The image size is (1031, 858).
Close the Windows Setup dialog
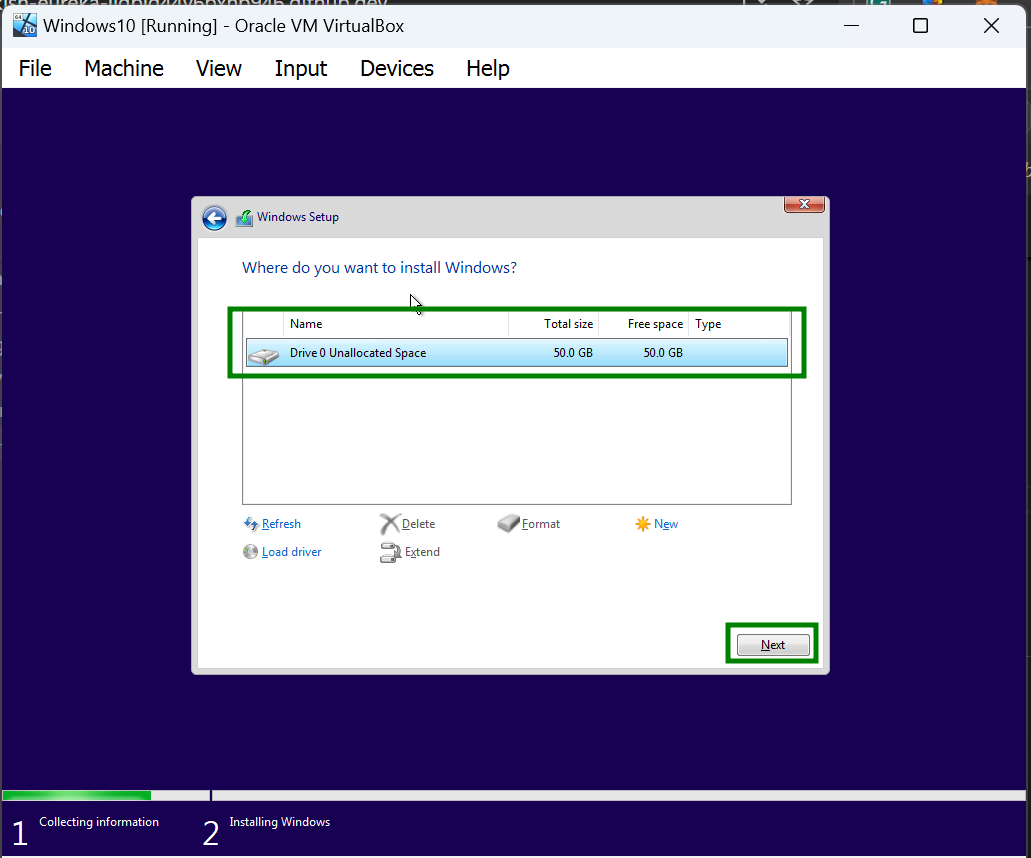[804, 204]
